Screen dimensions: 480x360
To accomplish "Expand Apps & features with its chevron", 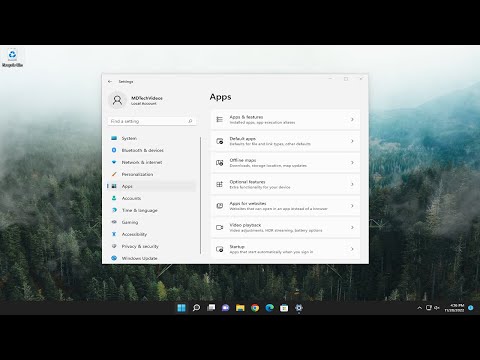I will [x=352, y=119].
